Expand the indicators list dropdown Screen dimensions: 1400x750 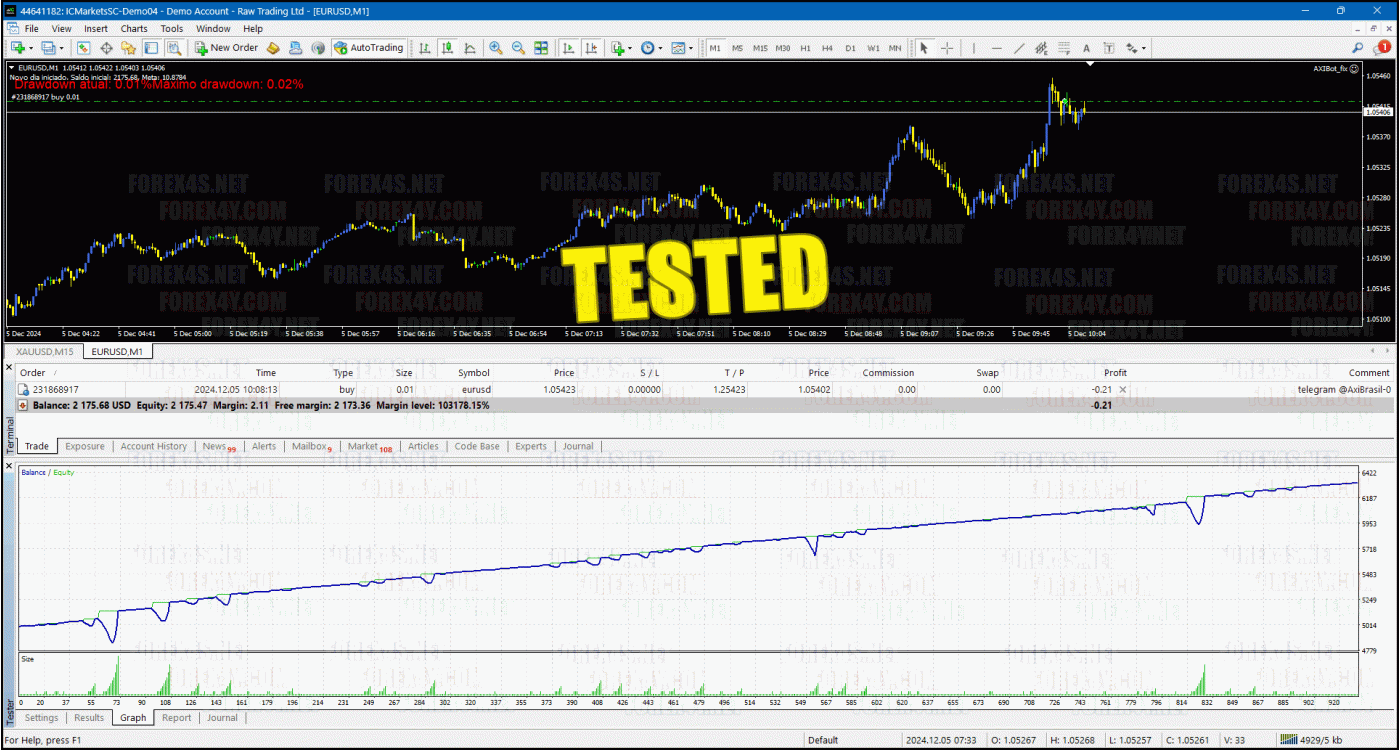(x=629, y=48)
